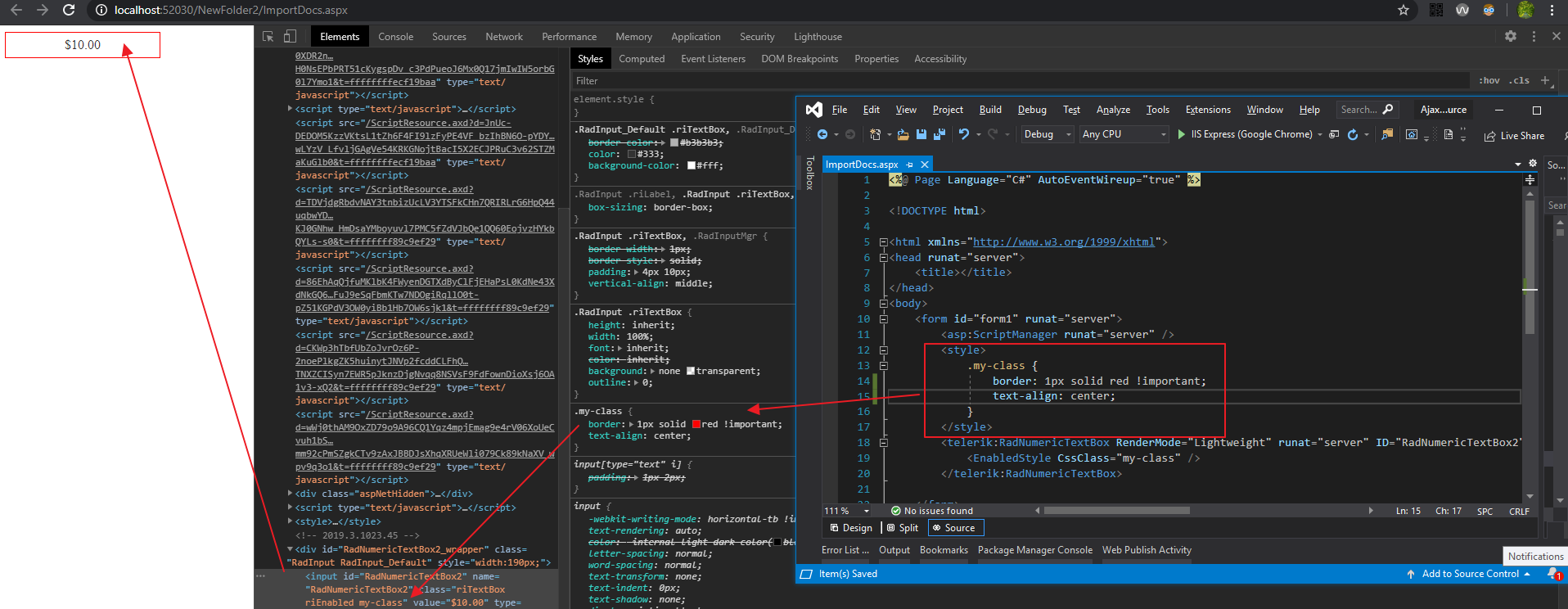
Task: Click Add to Source Control
Action: click(x=1470, y=574)
